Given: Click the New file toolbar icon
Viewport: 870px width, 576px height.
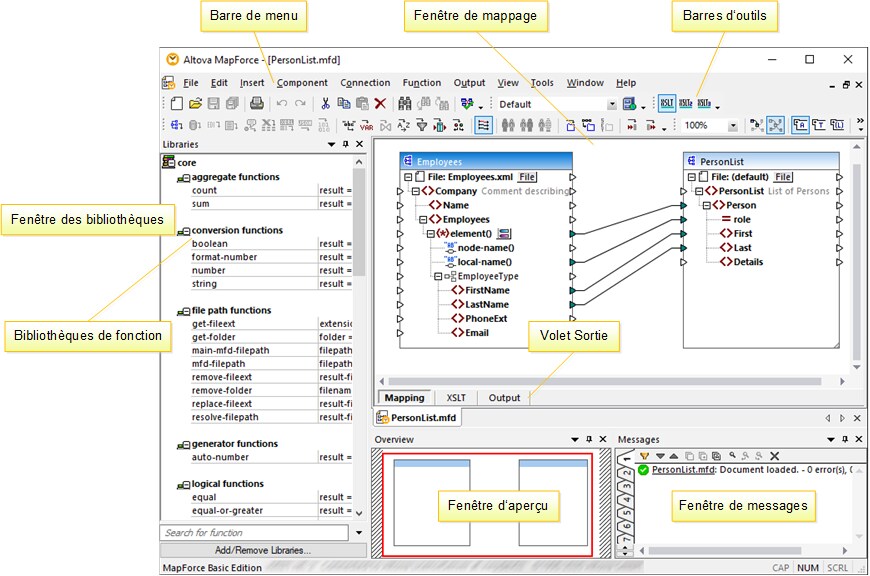Looking at the screenshot, I should coord(177,103).
